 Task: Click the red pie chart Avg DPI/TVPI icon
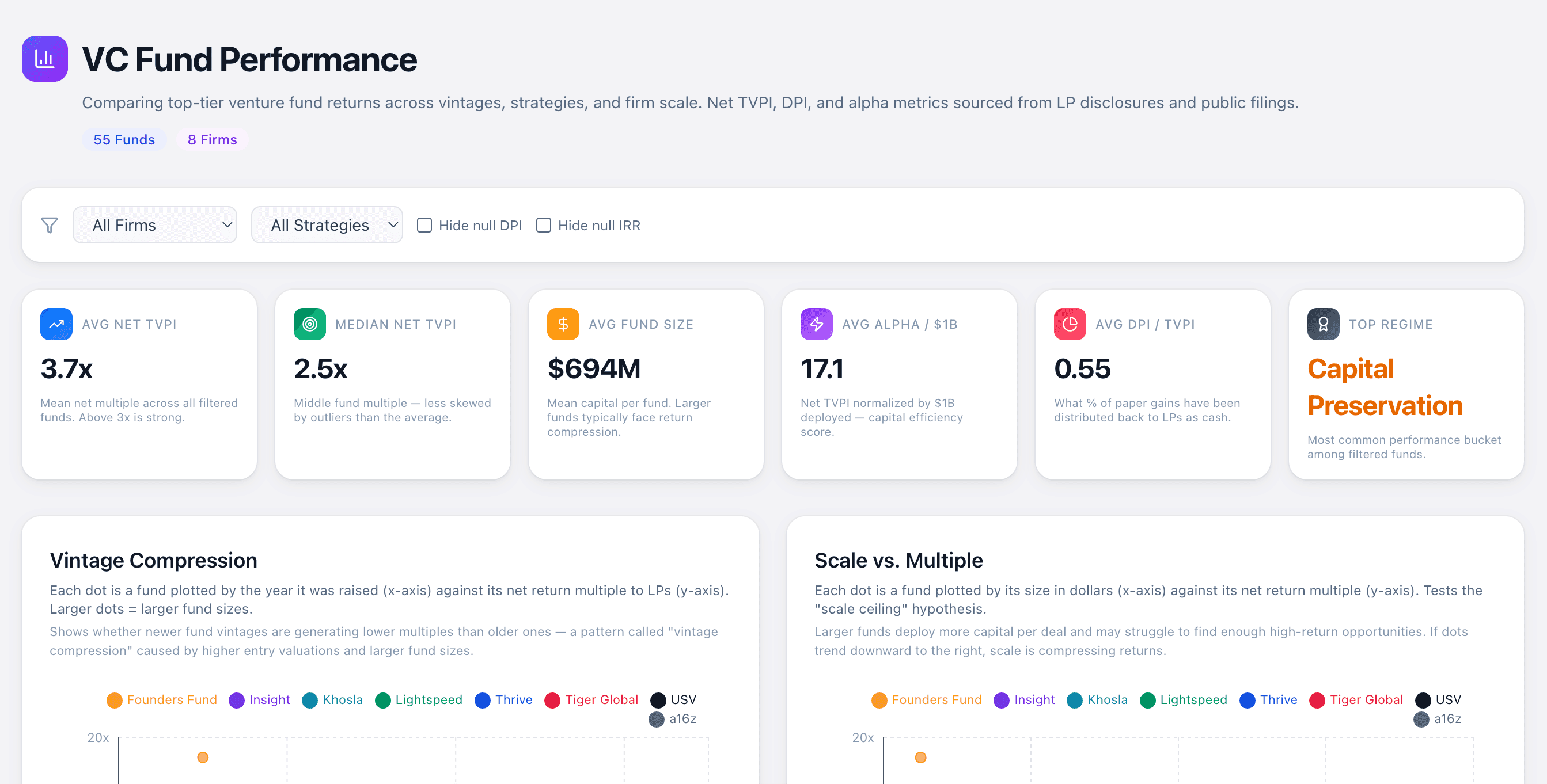tap(1070, 324)
